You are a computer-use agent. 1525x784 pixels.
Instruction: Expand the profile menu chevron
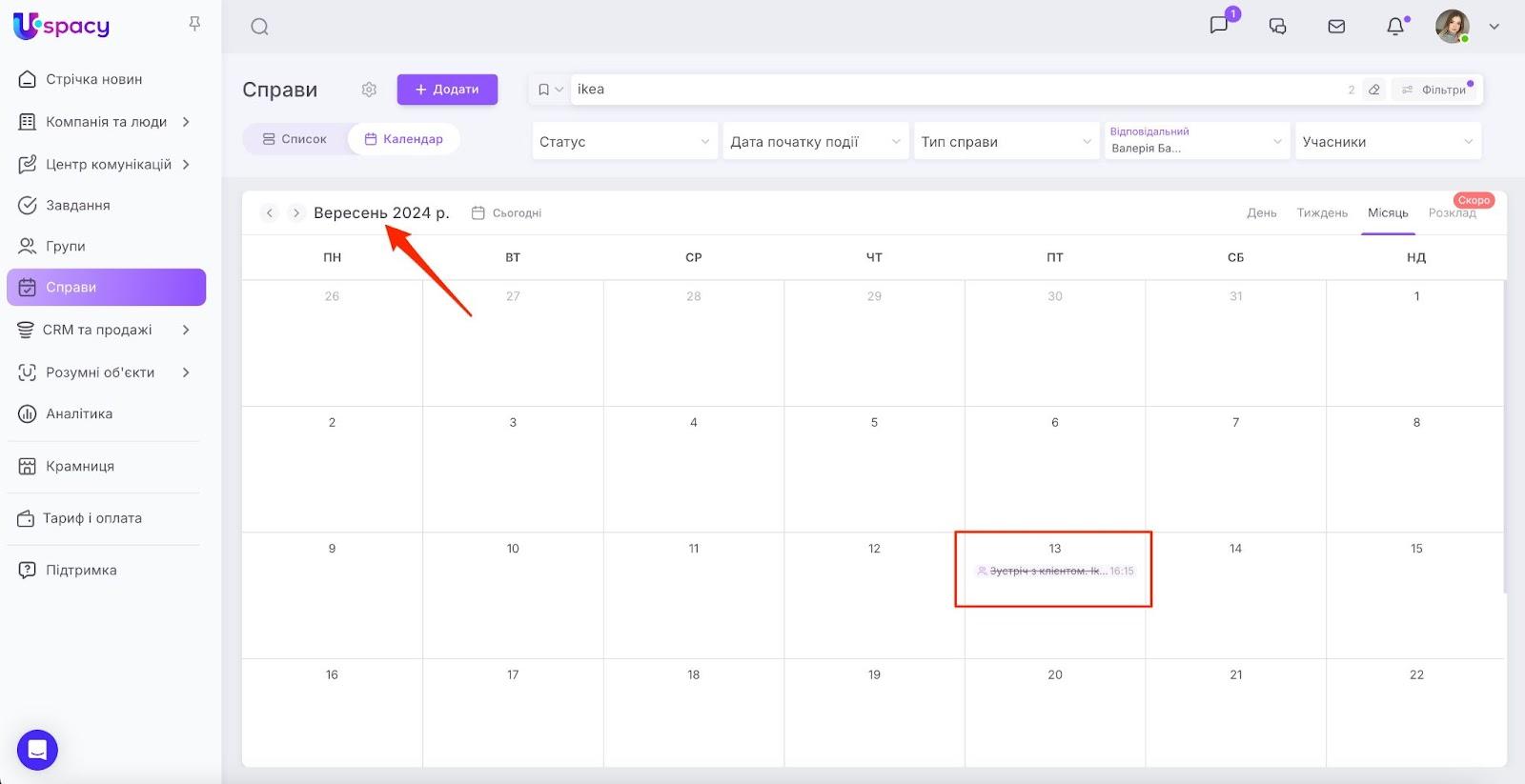point(1494,27)
